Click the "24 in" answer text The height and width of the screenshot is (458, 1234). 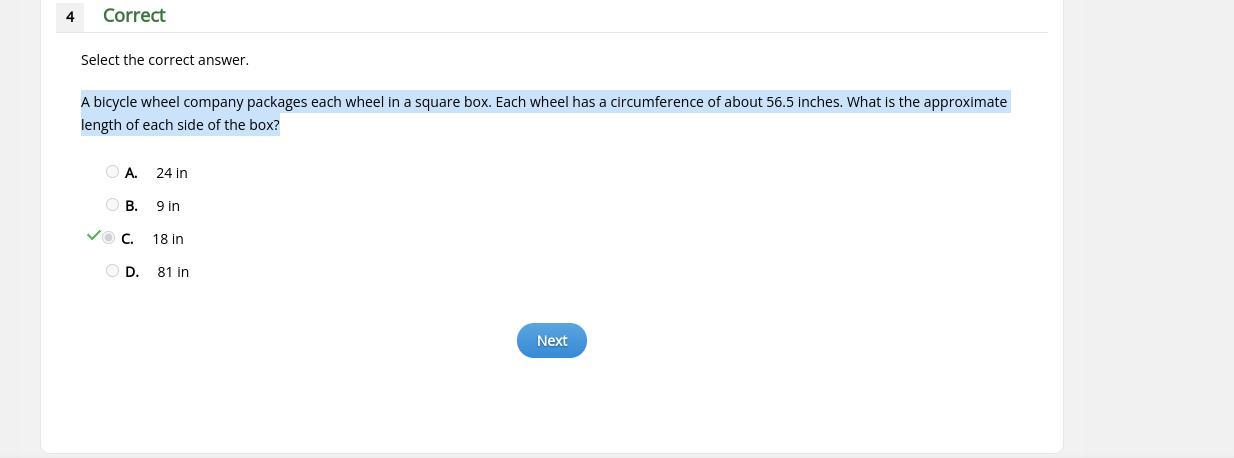click(172, 173)
